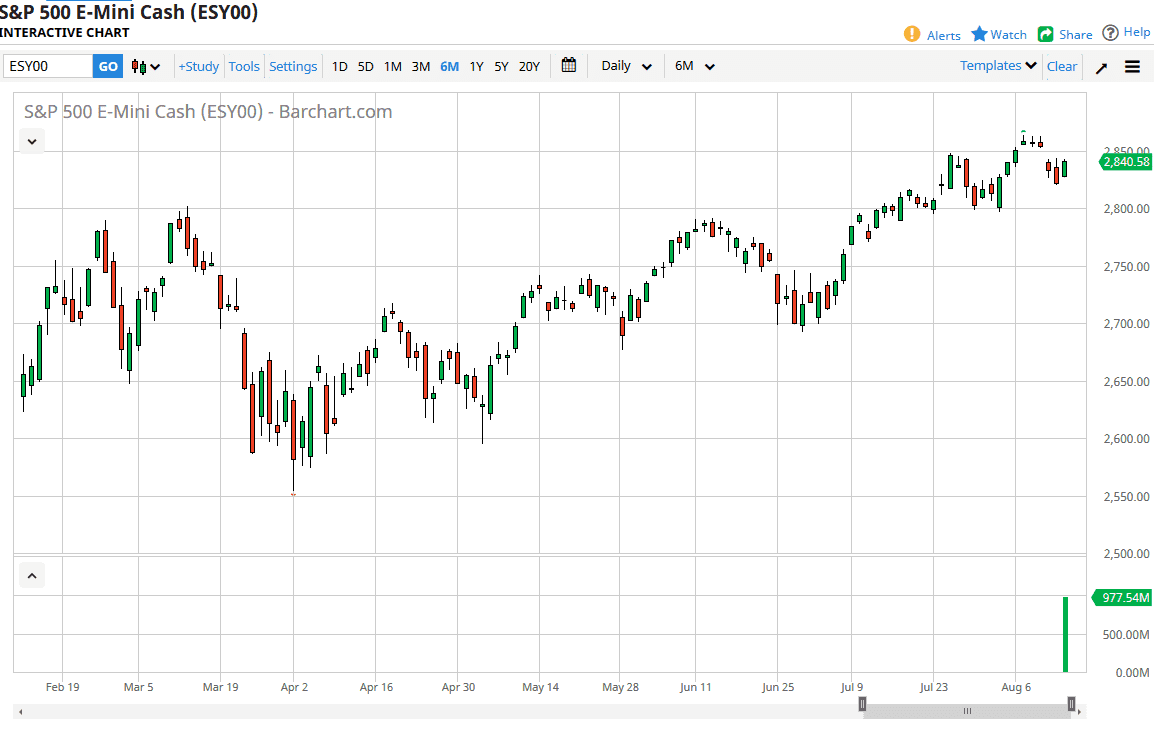Expand the volume pane chevron
1161x729 pixels.
32,575
